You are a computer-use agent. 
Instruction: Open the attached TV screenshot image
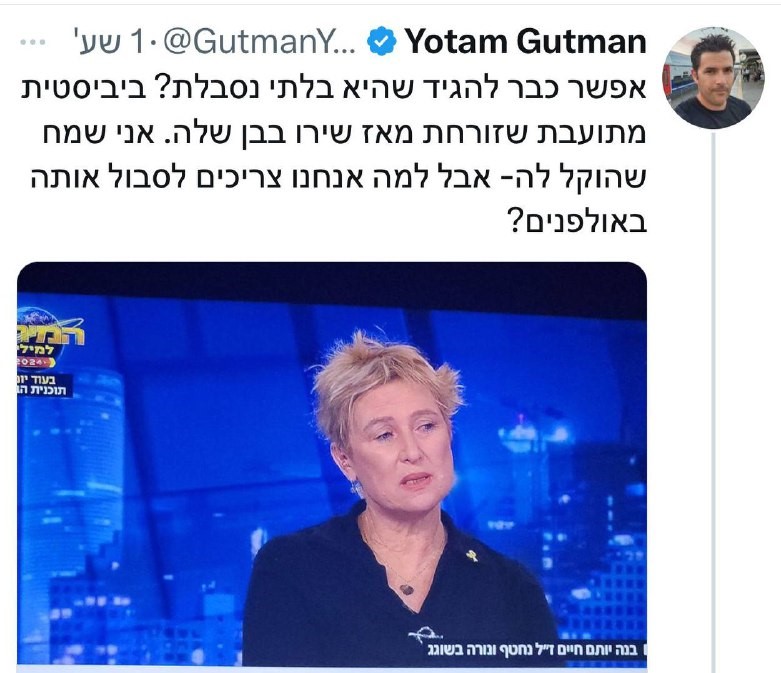332,464
